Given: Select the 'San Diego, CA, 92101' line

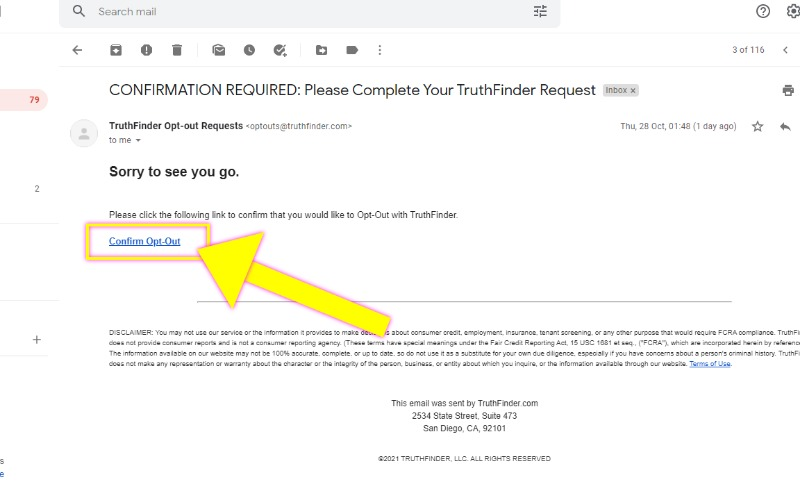Looking at the screenshot, I should (x=464, y=429).
